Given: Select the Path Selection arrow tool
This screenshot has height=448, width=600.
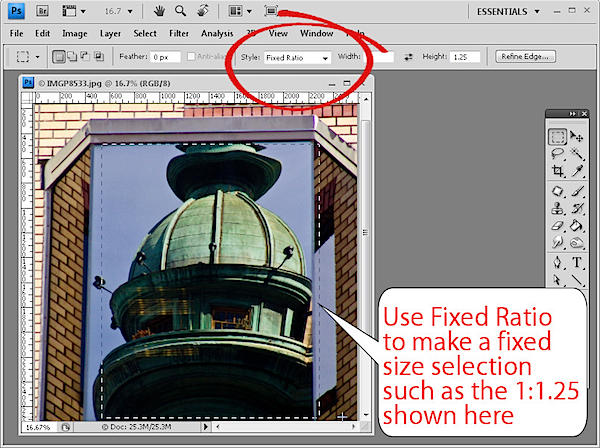Looking at the screenshot, I should (557, 280).
